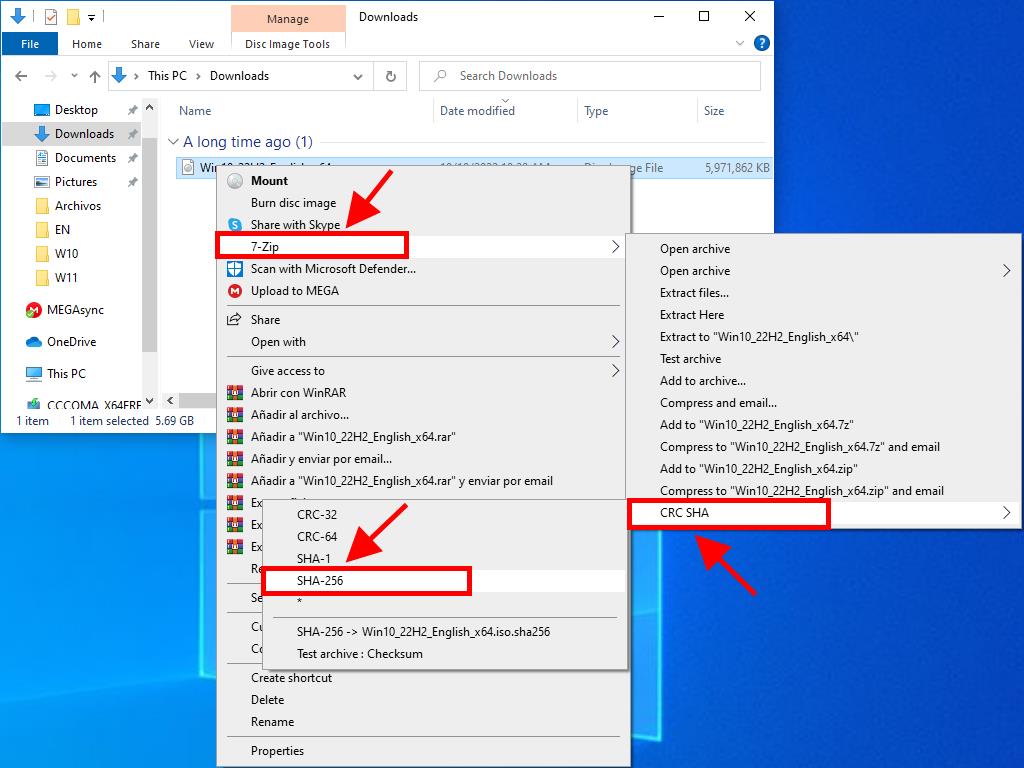Expand the Give access to submenu
The image size is (1024, 768).
(x=615, y=371)
